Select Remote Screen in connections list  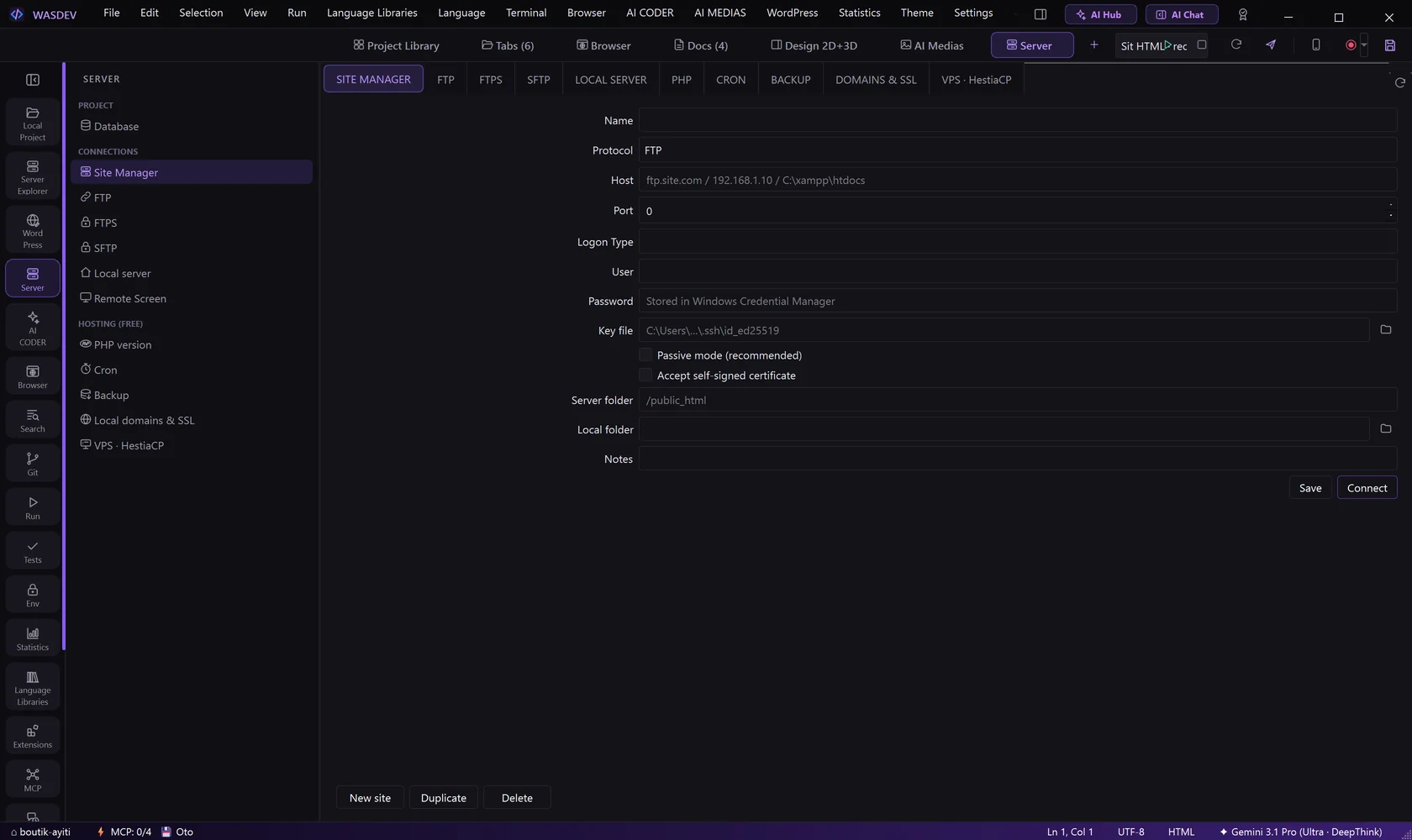tap(192, 298)
